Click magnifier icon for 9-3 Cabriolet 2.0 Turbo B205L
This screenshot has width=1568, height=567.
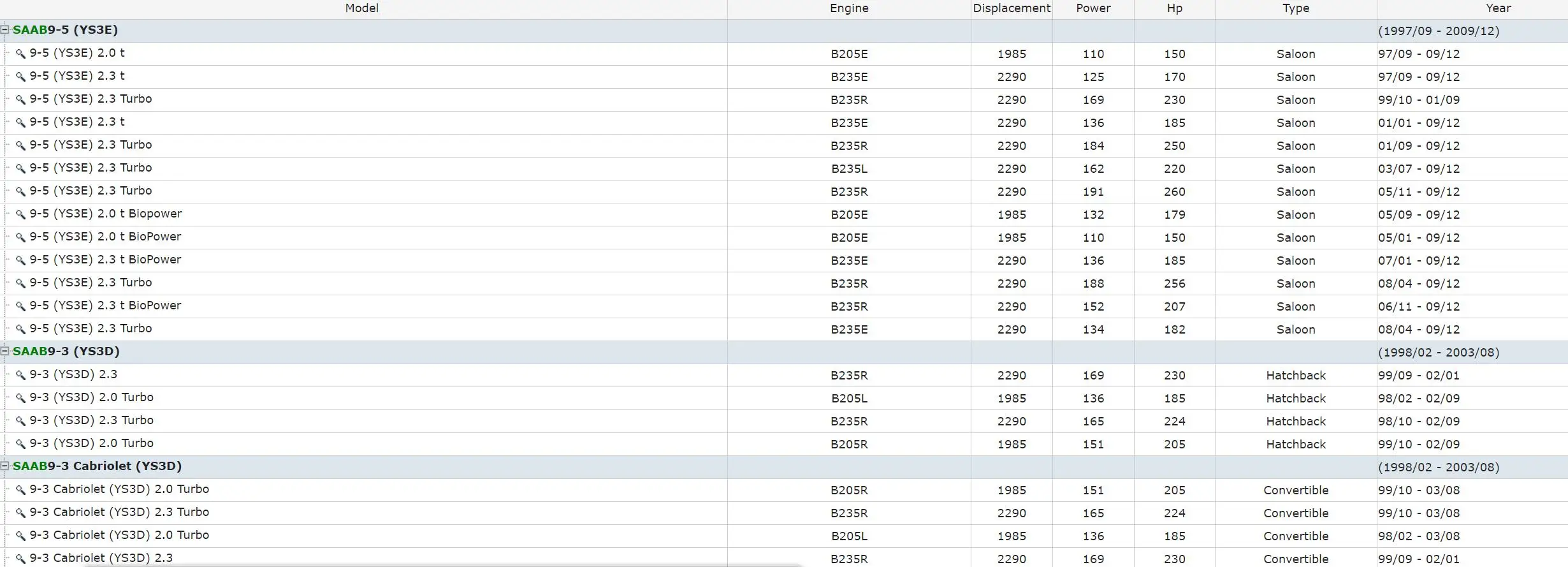pos(20,536)
